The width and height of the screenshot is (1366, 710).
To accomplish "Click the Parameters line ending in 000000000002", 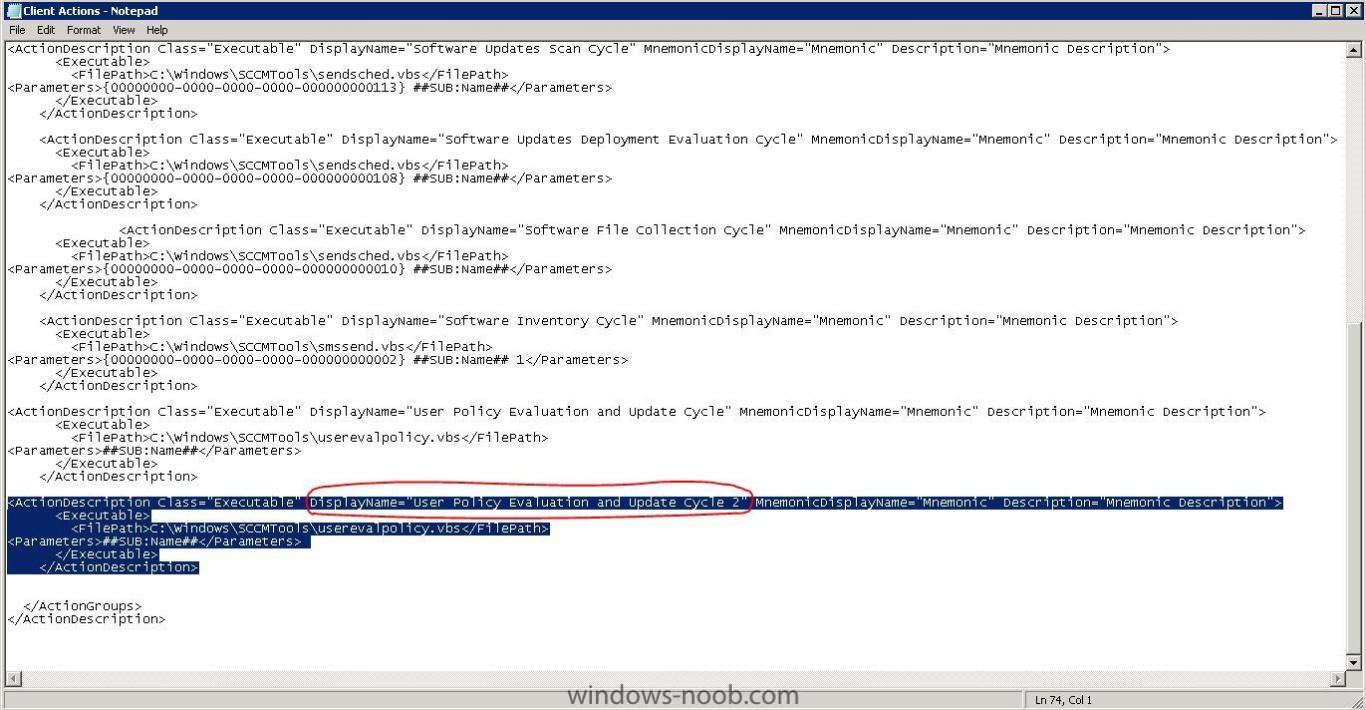I will (x=317, y=360).
